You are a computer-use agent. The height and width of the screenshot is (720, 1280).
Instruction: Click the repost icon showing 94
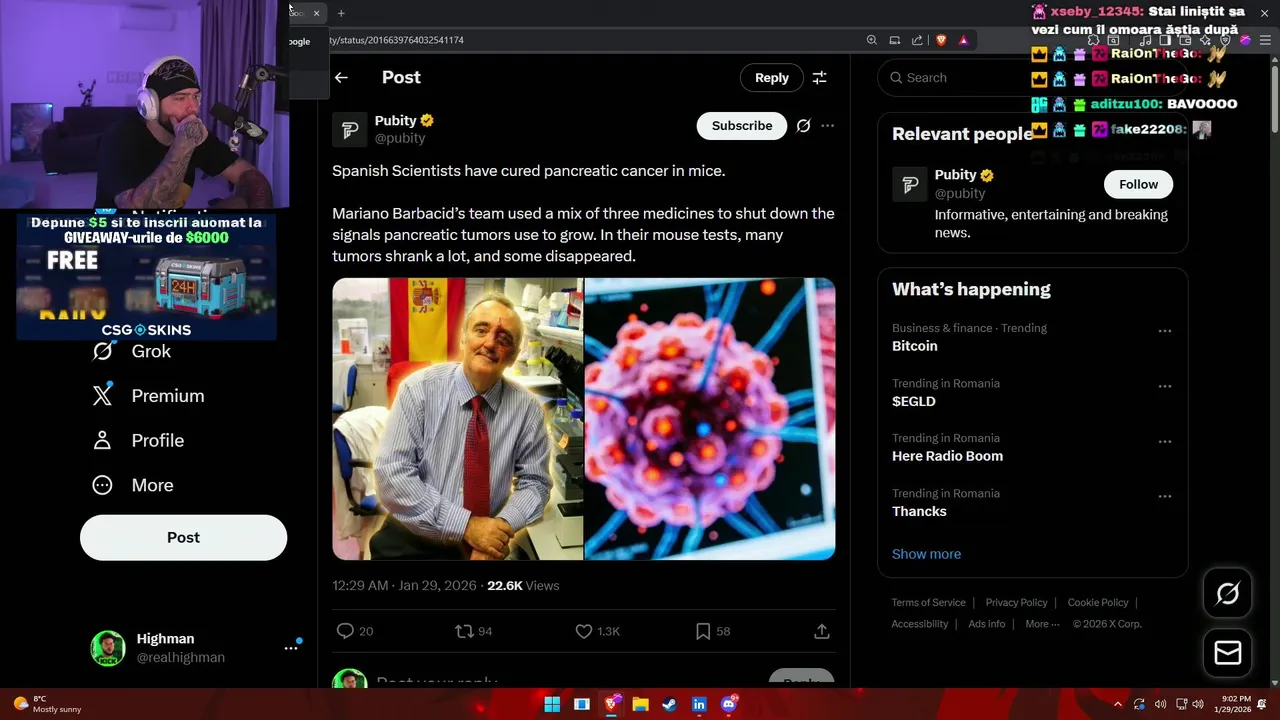click(464, 631)
